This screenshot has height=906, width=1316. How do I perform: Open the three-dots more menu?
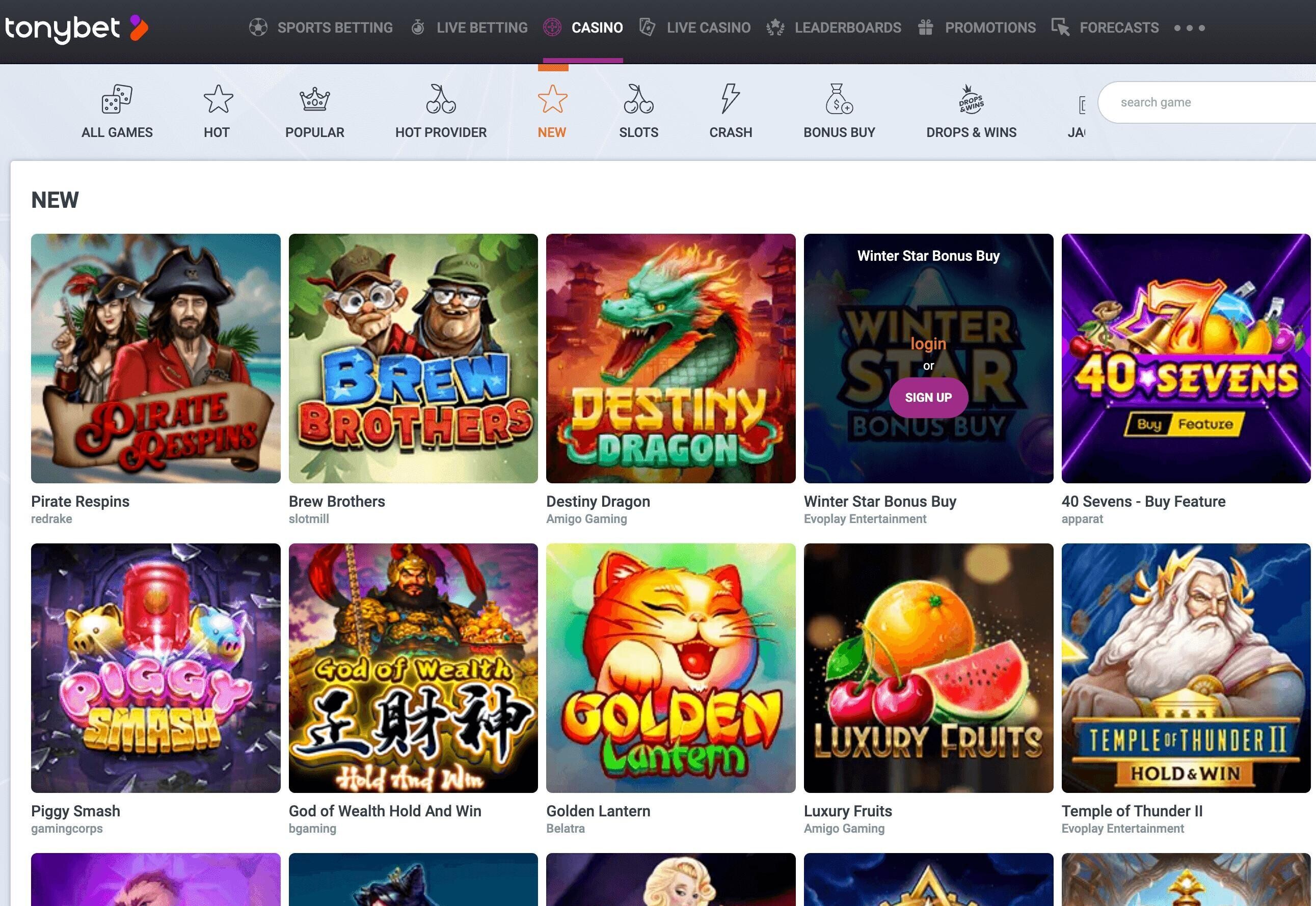tap(1190, 28)
